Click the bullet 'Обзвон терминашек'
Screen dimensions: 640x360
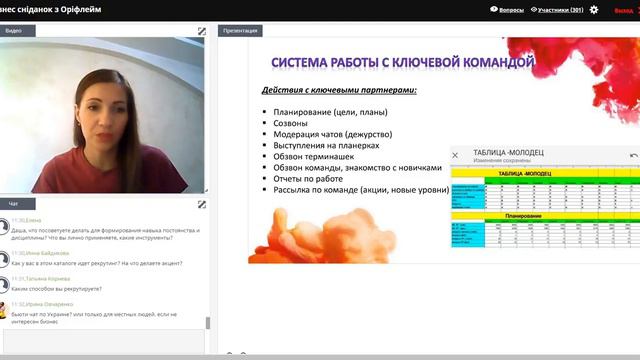(313, 156)
